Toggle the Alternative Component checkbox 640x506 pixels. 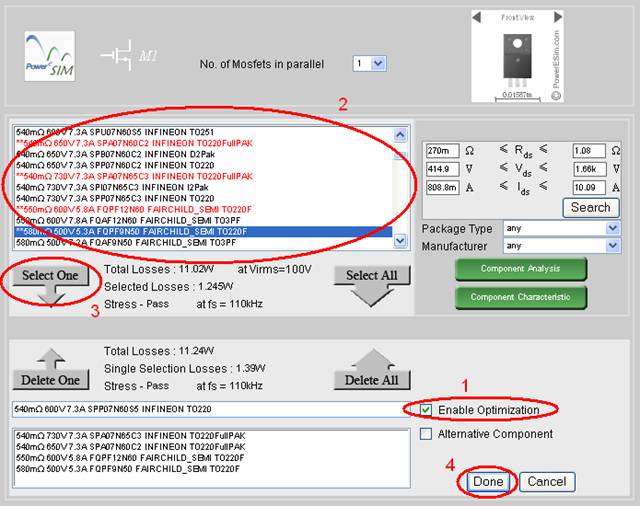[x=426, y=434]
